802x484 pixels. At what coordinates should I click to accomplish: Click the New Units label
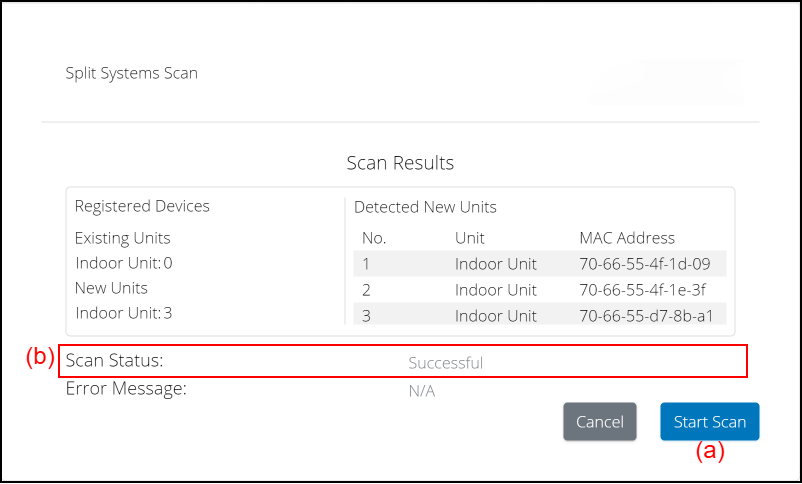pyautogui.click(x=112, y=288)
